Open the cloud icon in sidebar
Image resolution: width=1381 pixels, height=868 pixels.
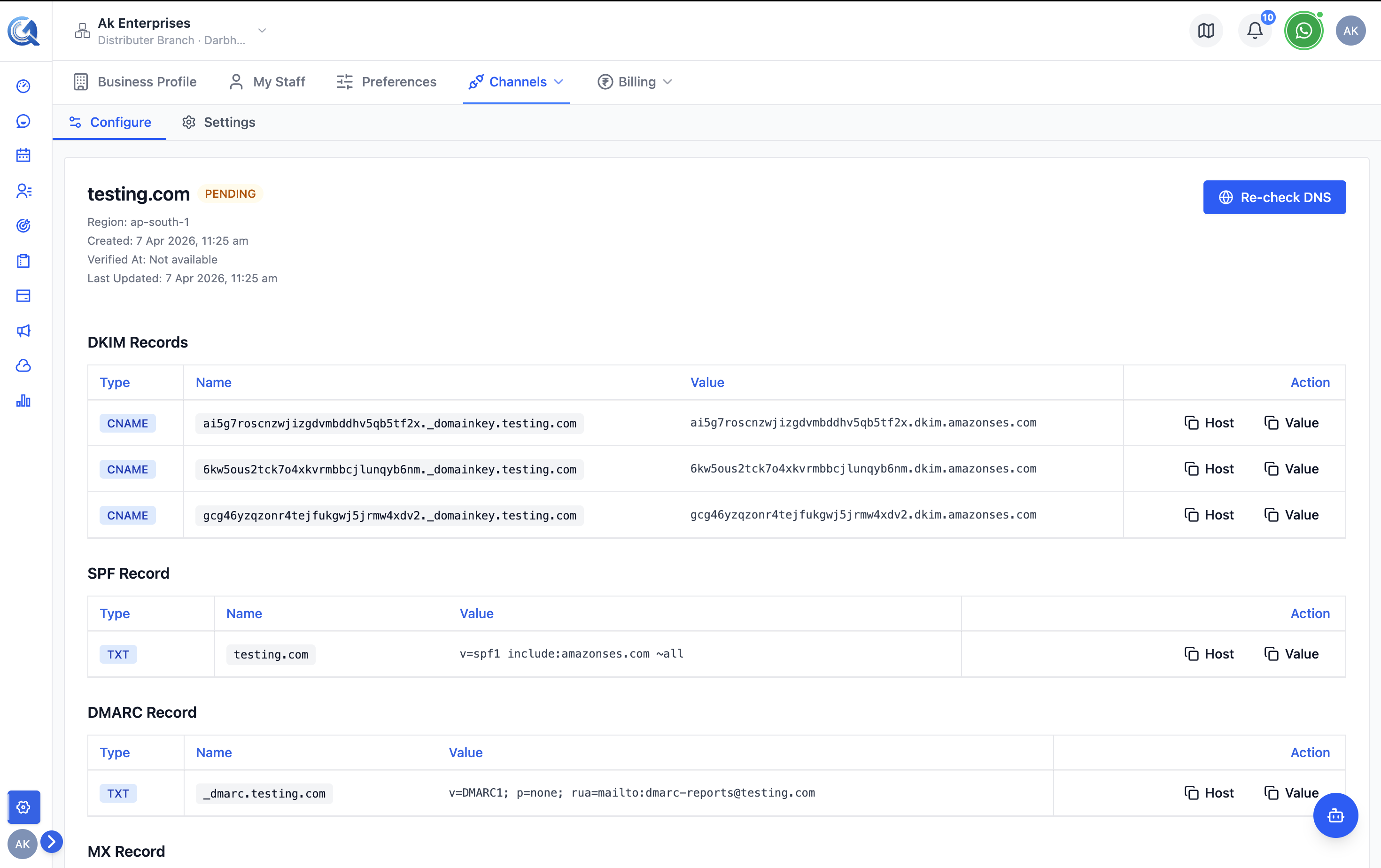click(x=23, y=365)
